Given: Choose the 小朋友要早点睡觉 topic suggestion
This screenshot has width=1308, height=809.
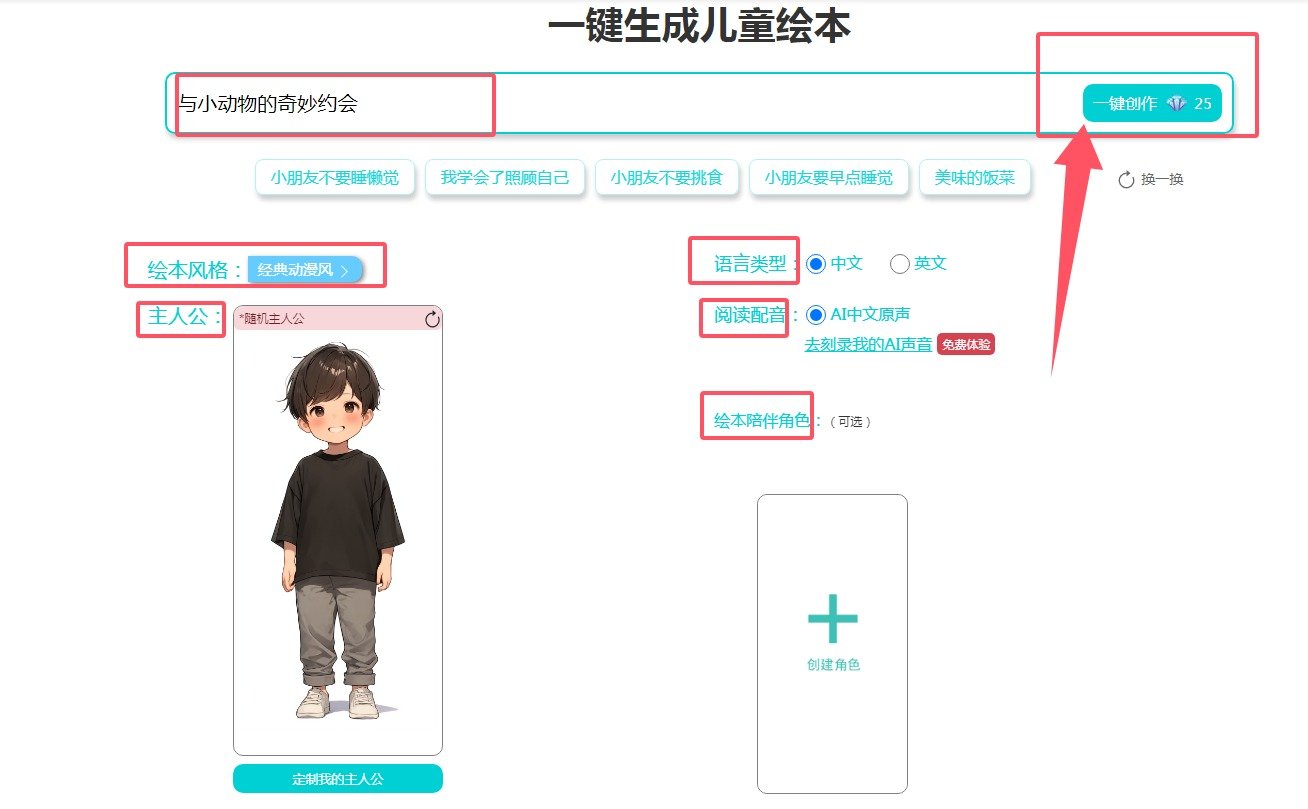Looking at the screenshot, I should click(829, 178).
